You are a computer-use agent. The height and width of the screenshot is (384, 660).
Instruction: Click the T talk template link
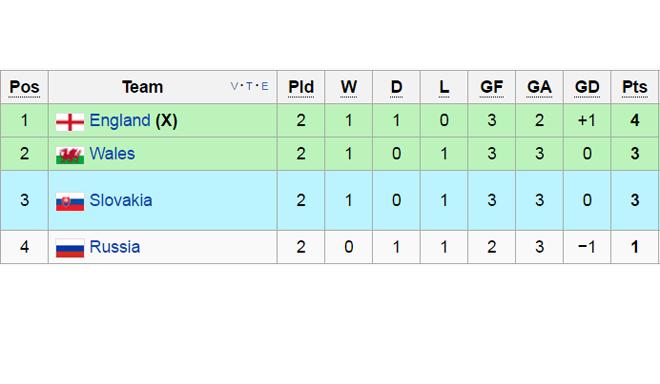click(x=249, y=86)
